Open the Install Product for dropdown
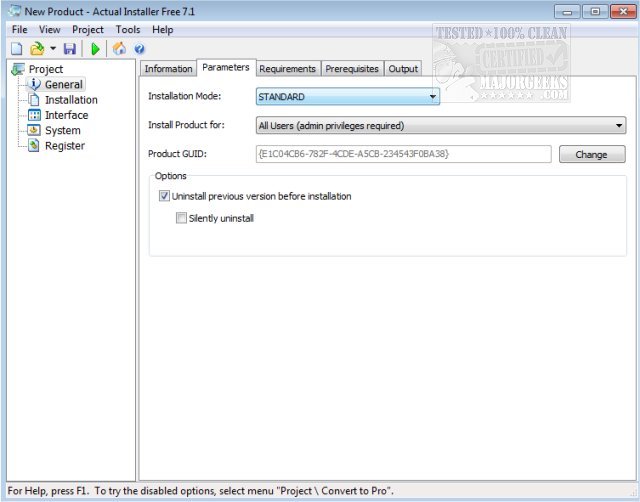The width and height of the screenshot is (640, 502). click(441, 125)
